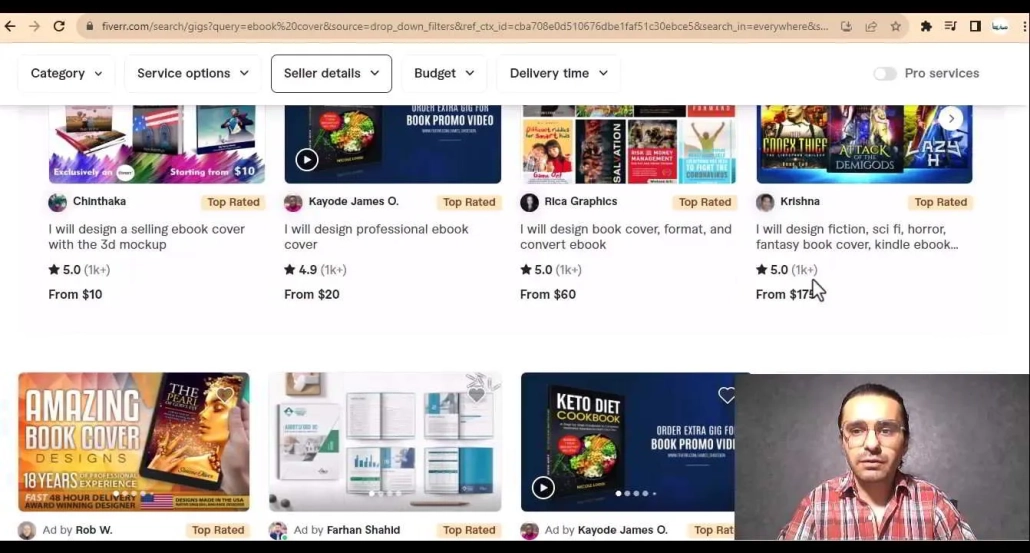The width and height of the screenshot is (1030, 553).
Task: Click the URL address bar
Action: (x=460, y=26)
